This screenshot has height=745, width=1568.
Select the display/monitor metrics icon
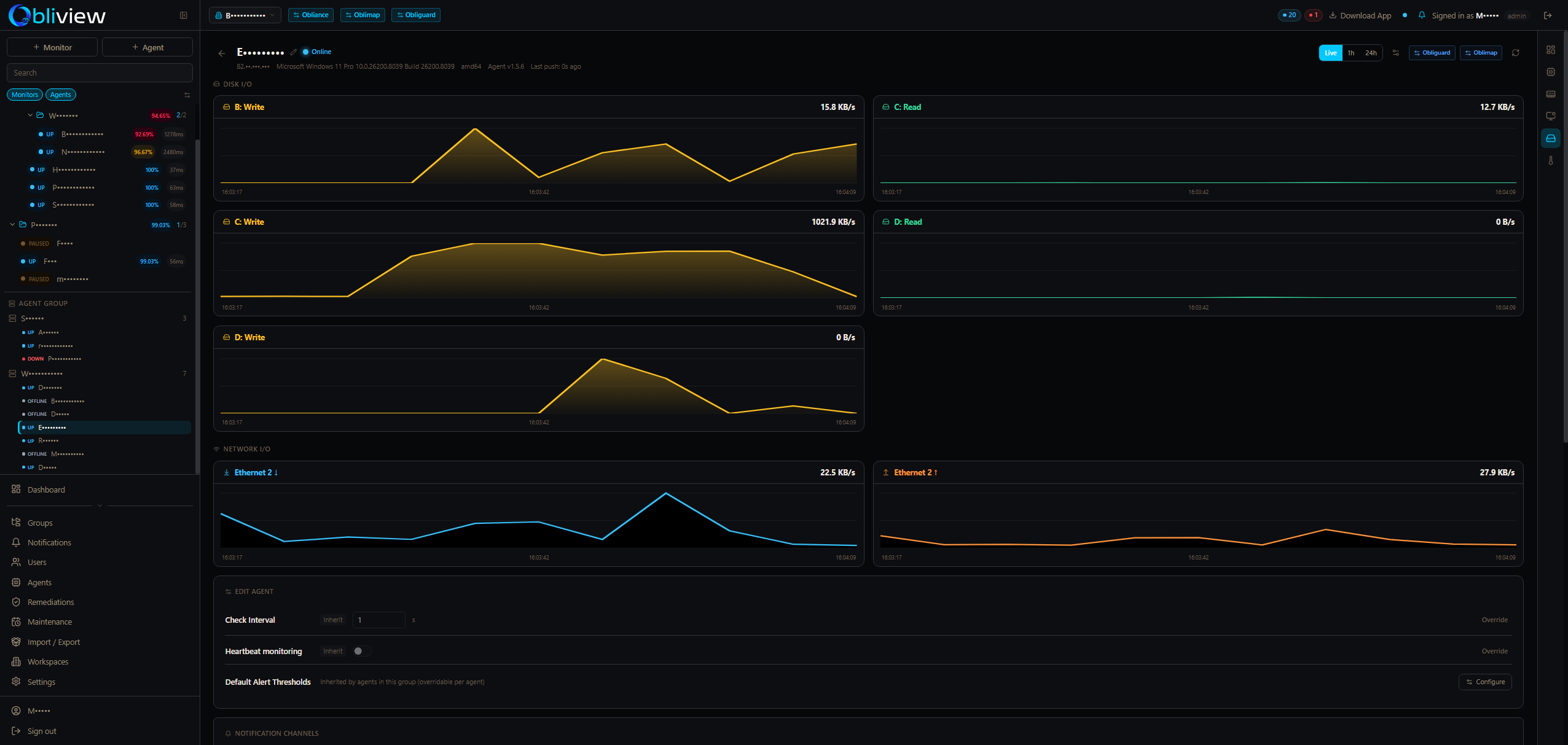click(1551, 115)
